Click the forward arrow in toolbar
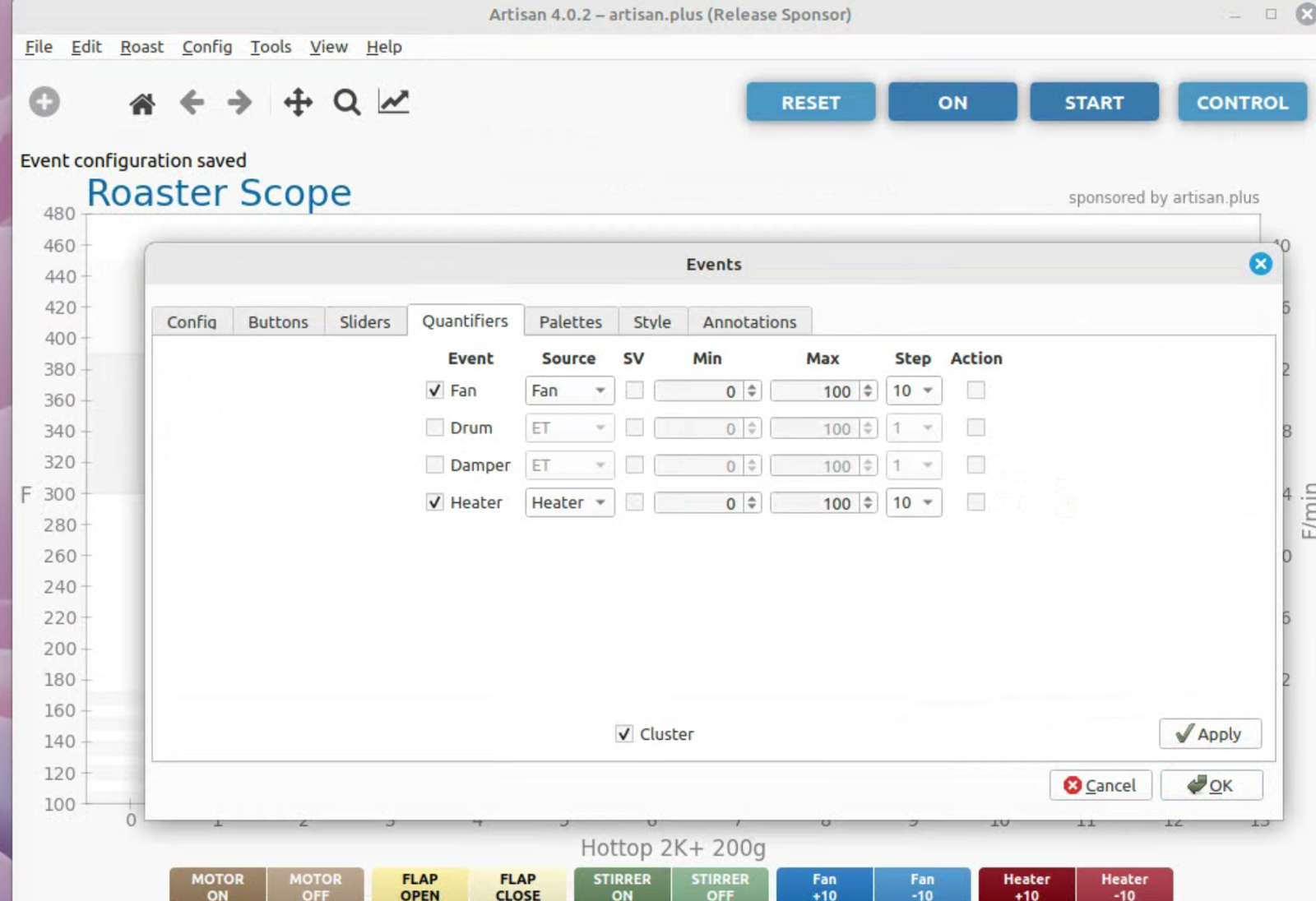1316x901 pixels. [x=239, y=103]
